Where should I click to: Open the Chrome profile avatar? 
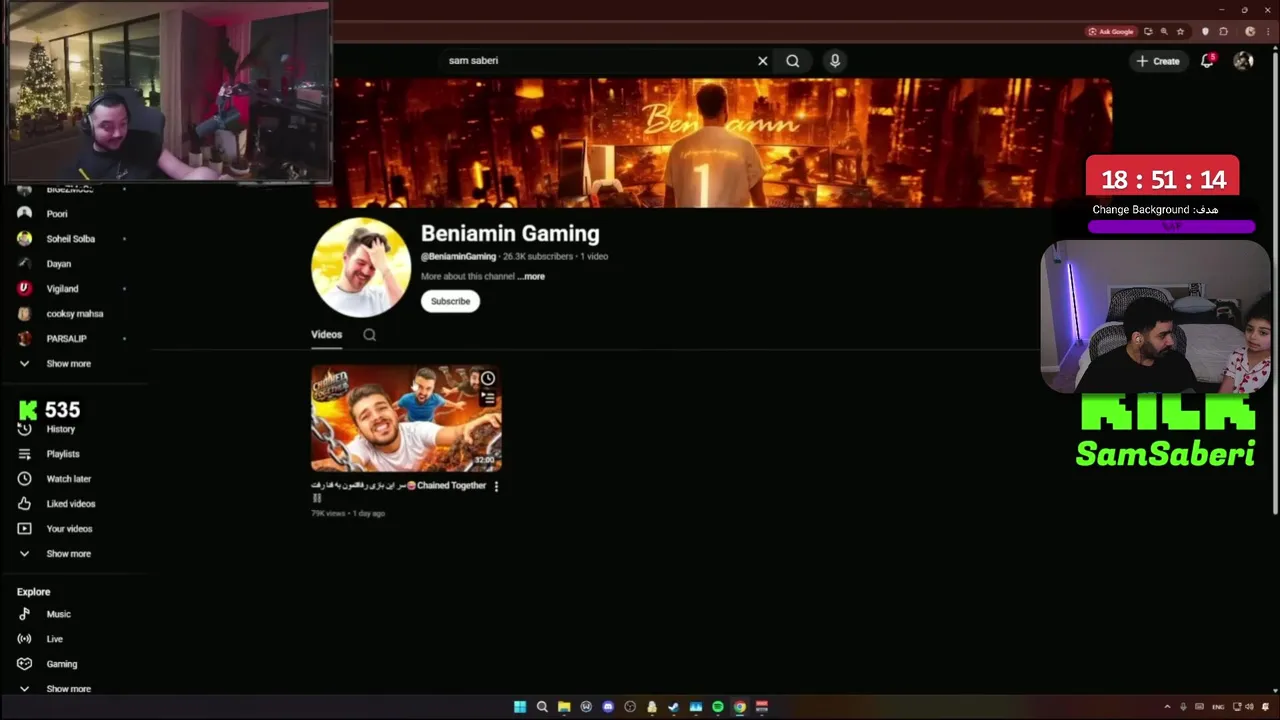point(1250,31)
